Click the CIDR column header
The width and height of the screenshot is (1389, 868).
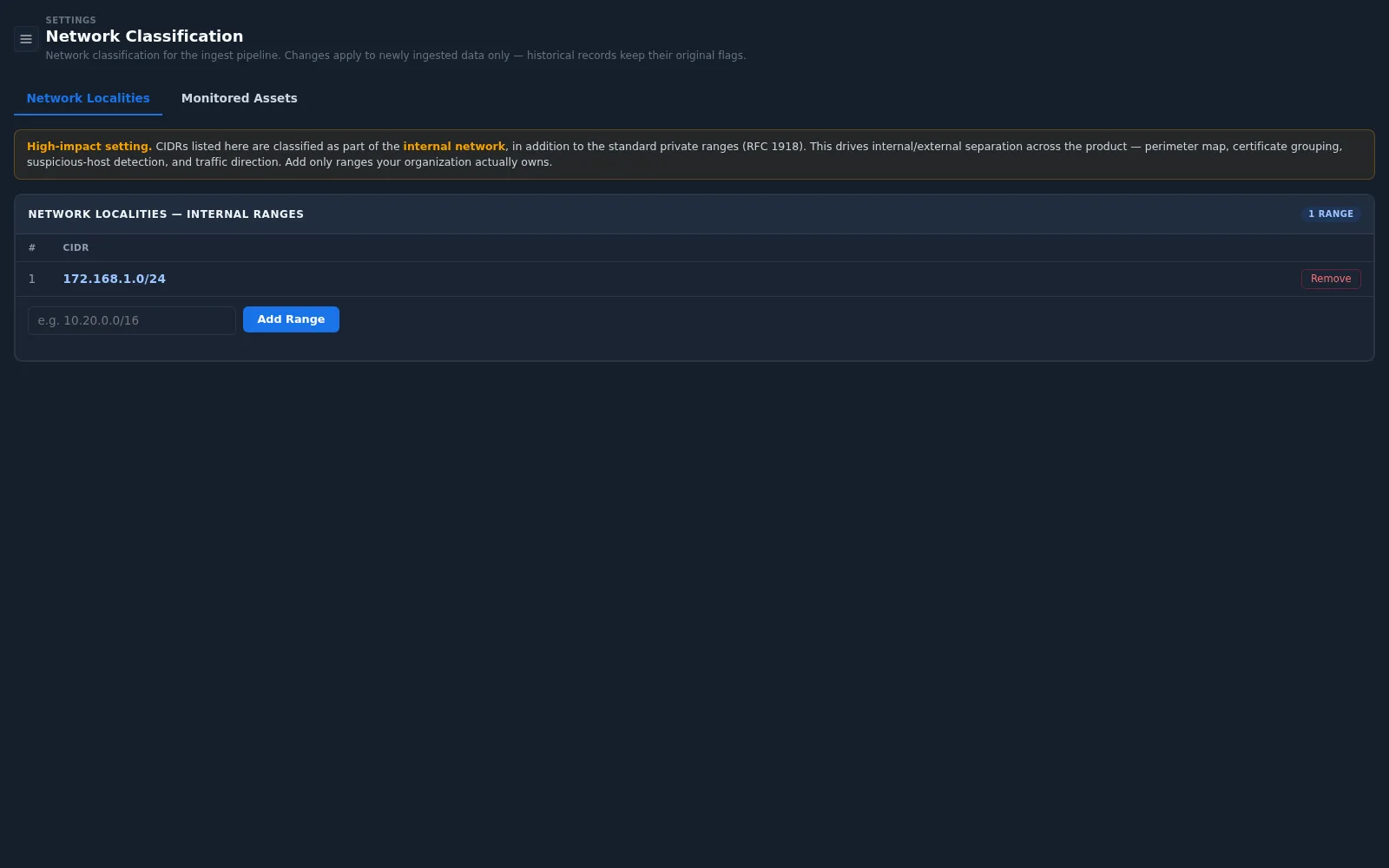76,247
